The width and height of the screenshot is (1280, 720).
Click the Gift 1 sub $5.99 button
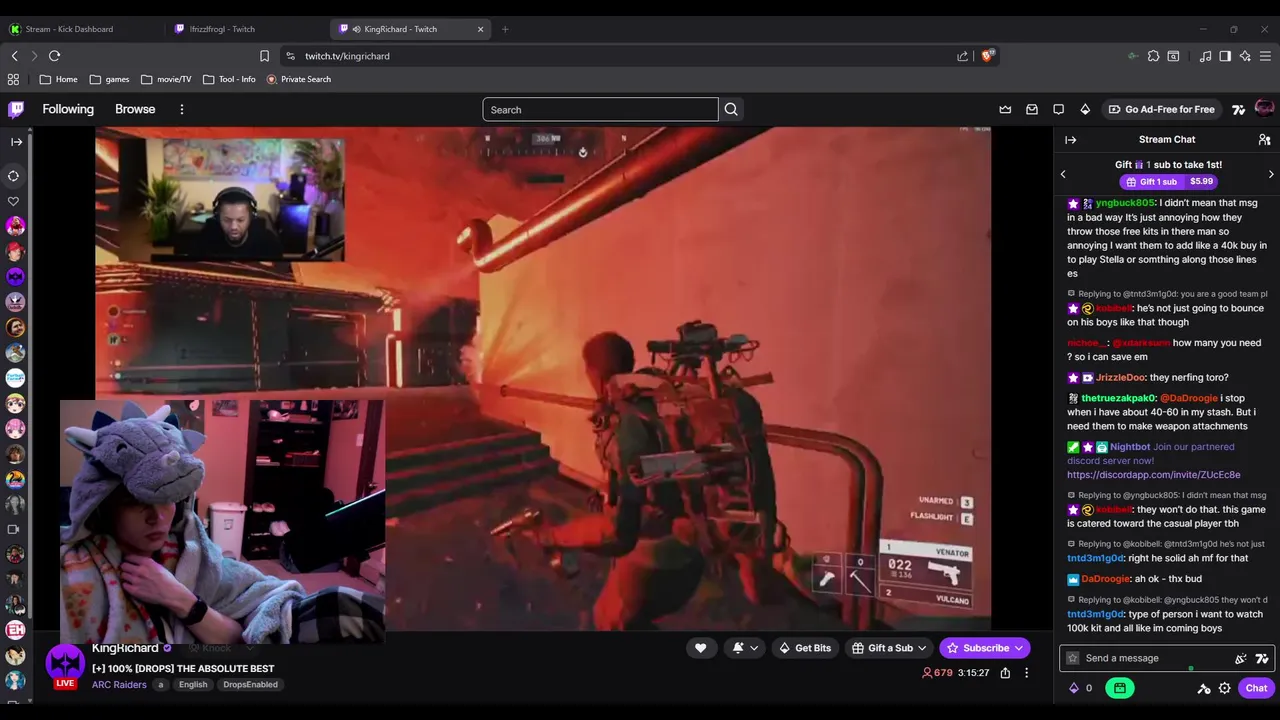tap(1168, 182)
